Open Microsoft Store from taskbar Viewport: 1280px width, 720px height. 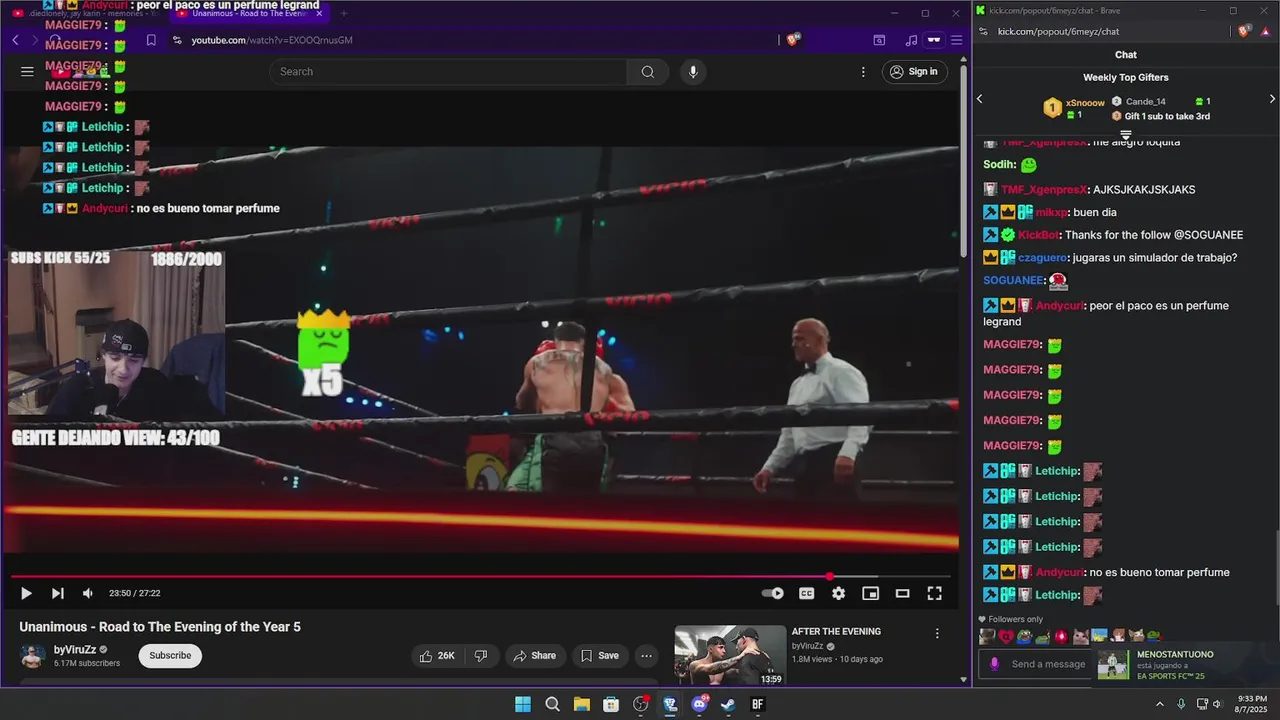[611, 704]
